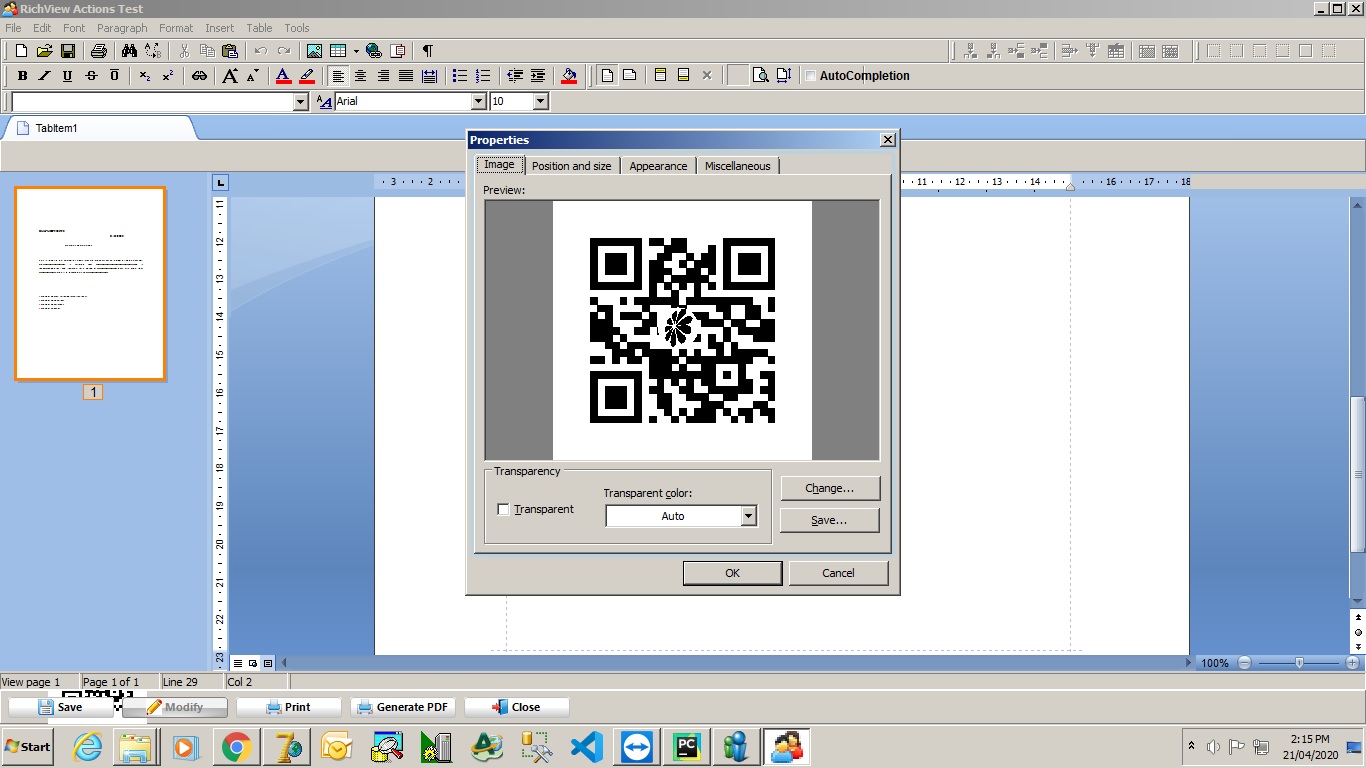This screenshot has height=768, width=1366.
Task: Apply numbered list
Action: tap(483, 76)
